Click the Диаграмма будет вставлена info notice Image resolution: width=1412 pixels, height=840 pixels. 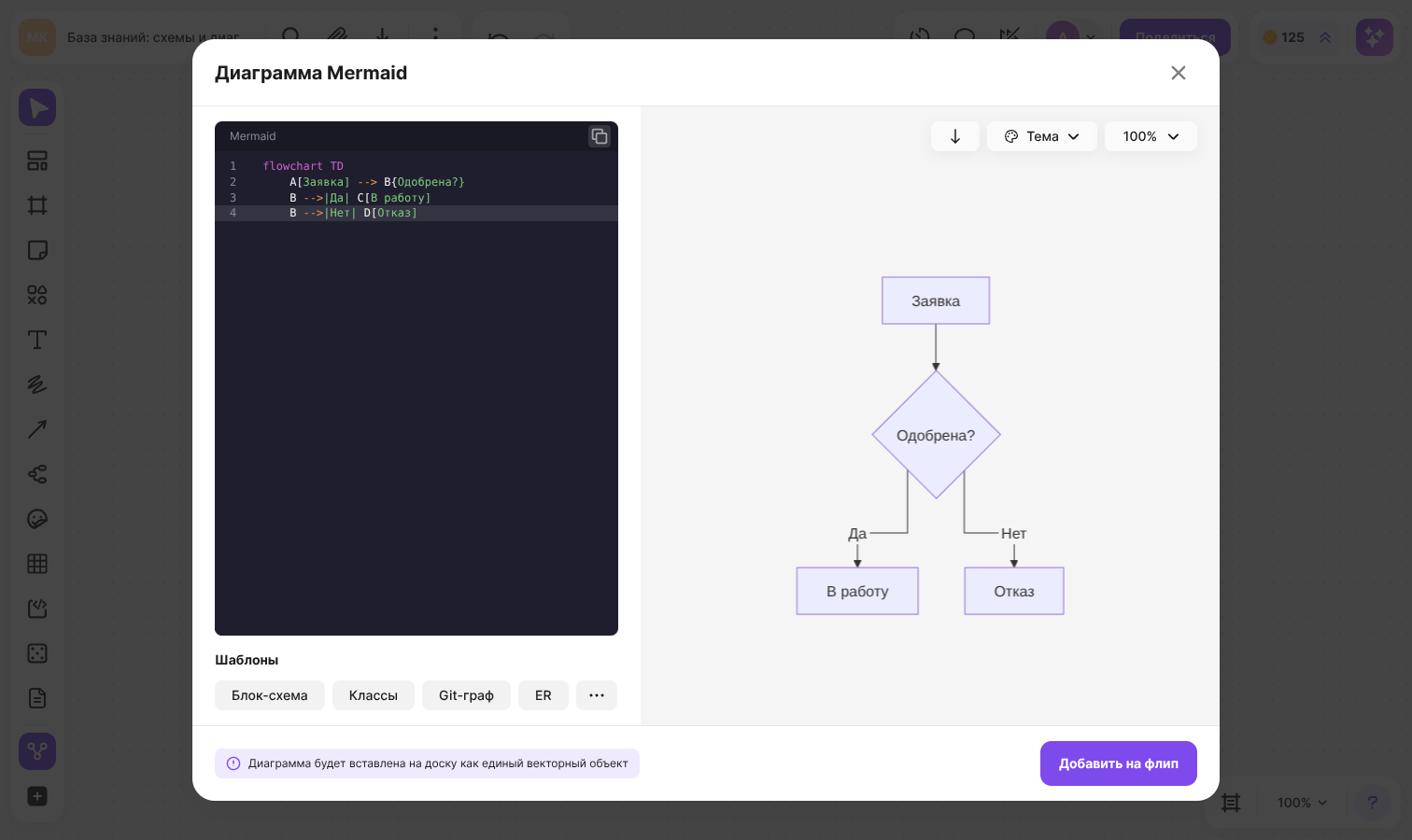point(427,763)
